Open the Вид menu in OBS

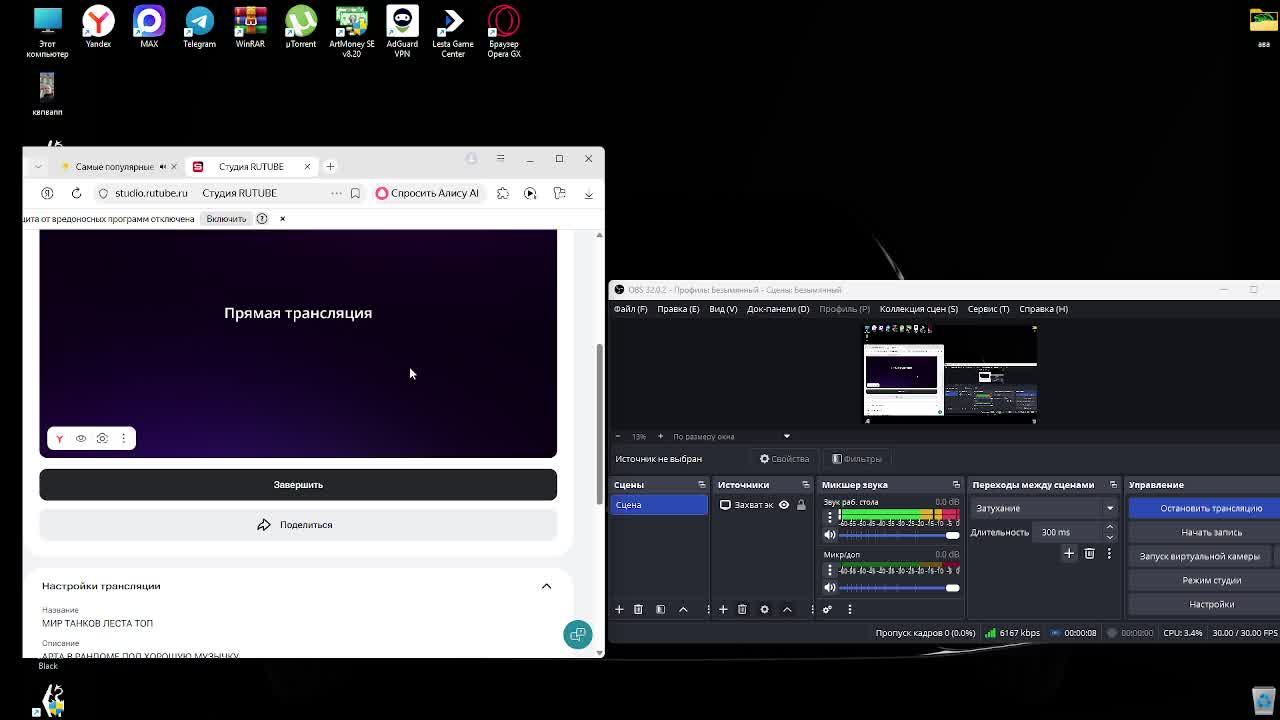(x=723, y=309)
